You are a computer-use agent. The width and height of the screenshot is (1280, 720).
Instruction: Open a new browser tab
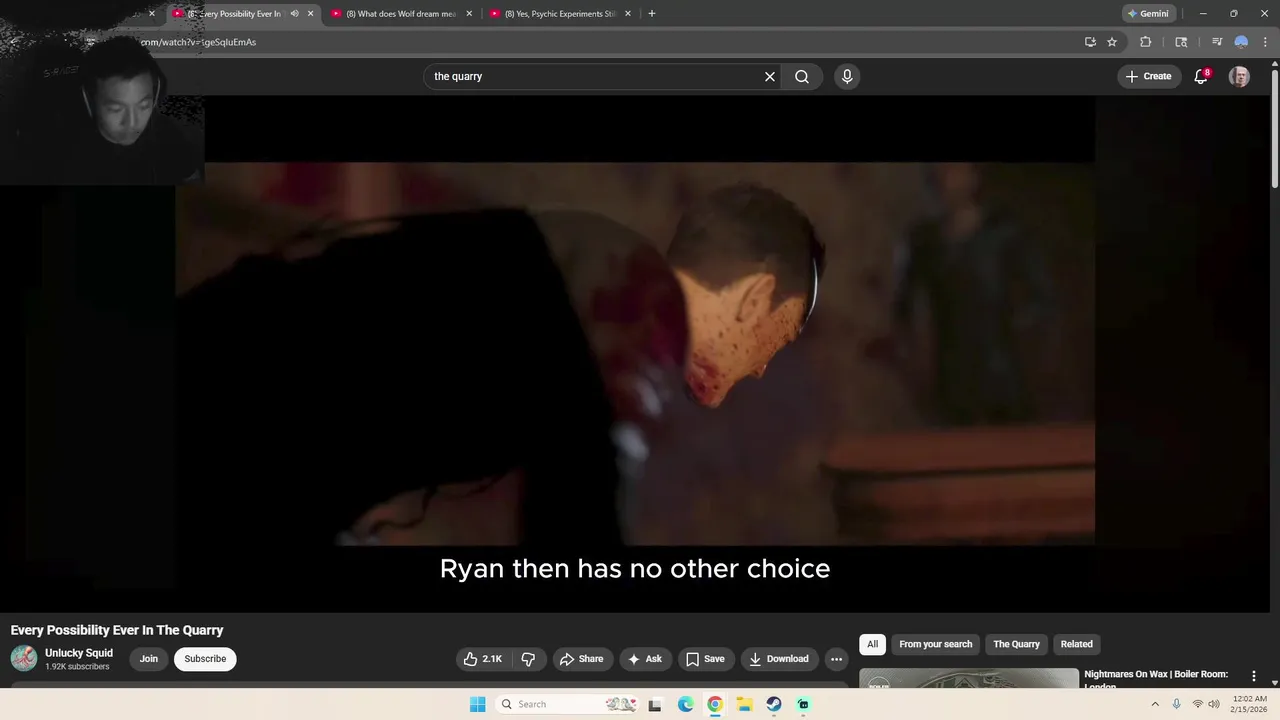coord(652,14)
